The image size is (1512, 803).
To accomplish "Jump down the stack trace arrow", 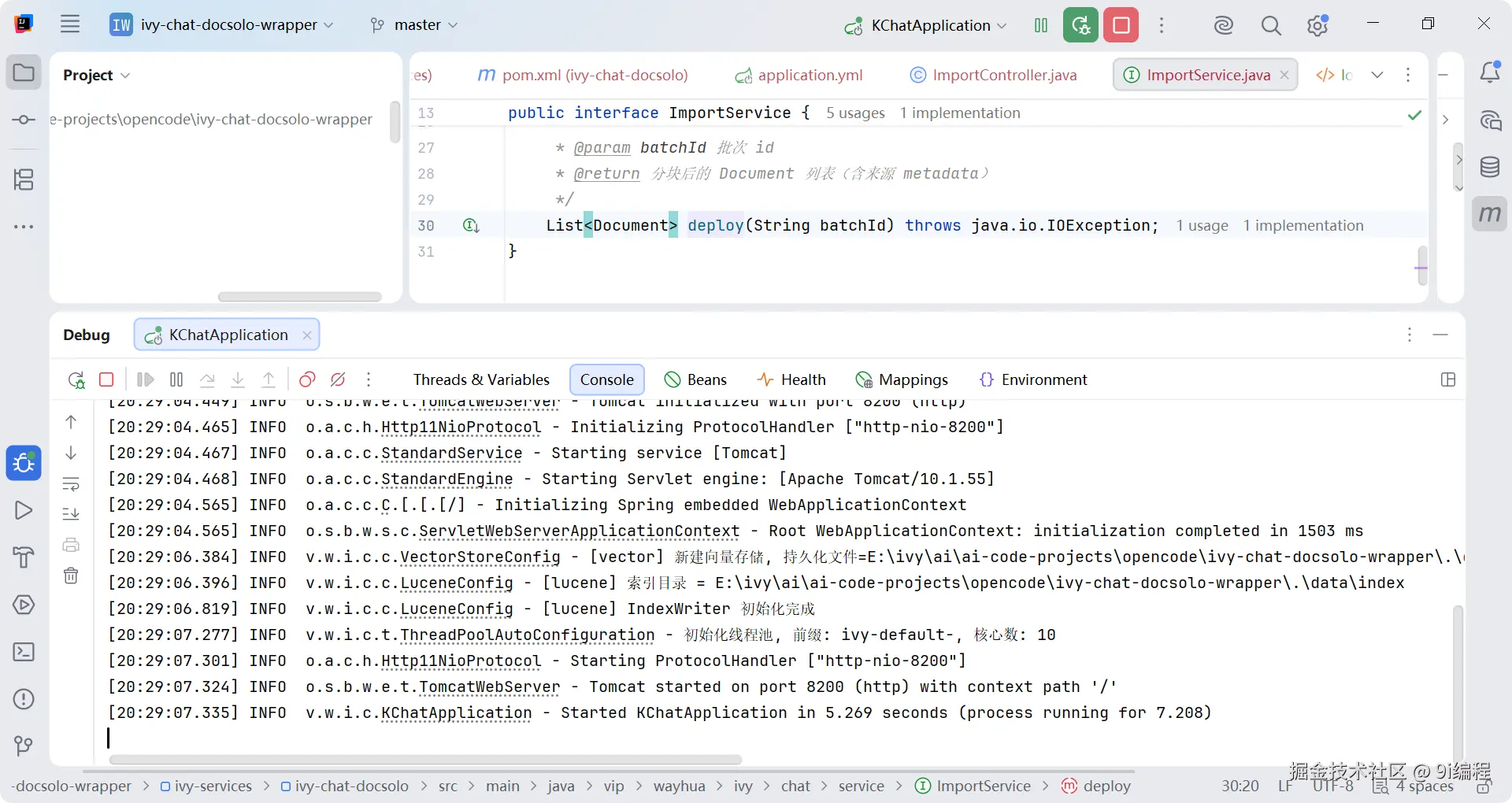I will 71,453.
